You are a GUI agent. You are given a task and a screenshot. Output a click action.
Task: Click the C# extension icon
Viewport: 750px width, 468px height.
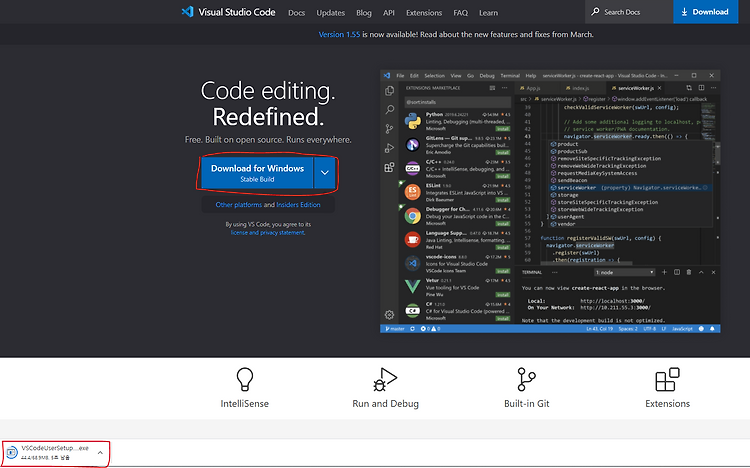click(x=412, y=311)
